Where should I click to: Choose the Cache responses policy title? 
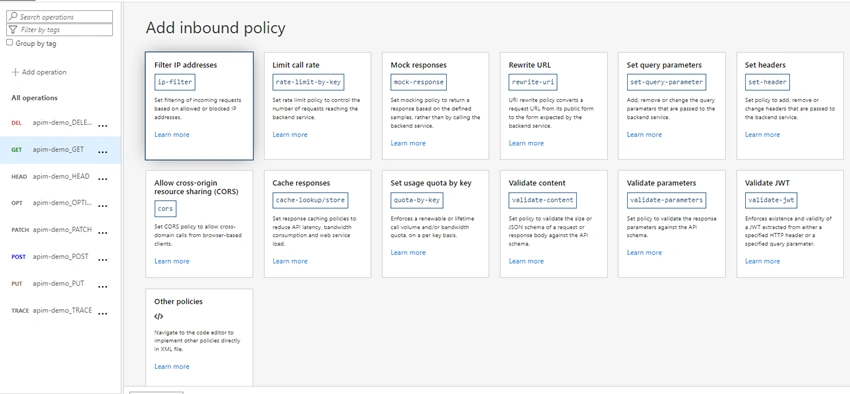click(x=301, y=183)
